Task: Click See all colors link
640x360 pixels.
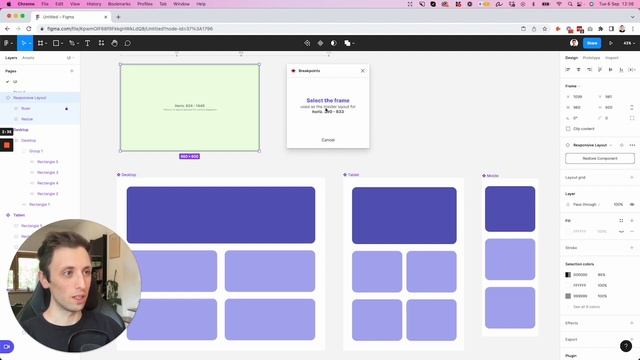Action: [x=587, y=307]
